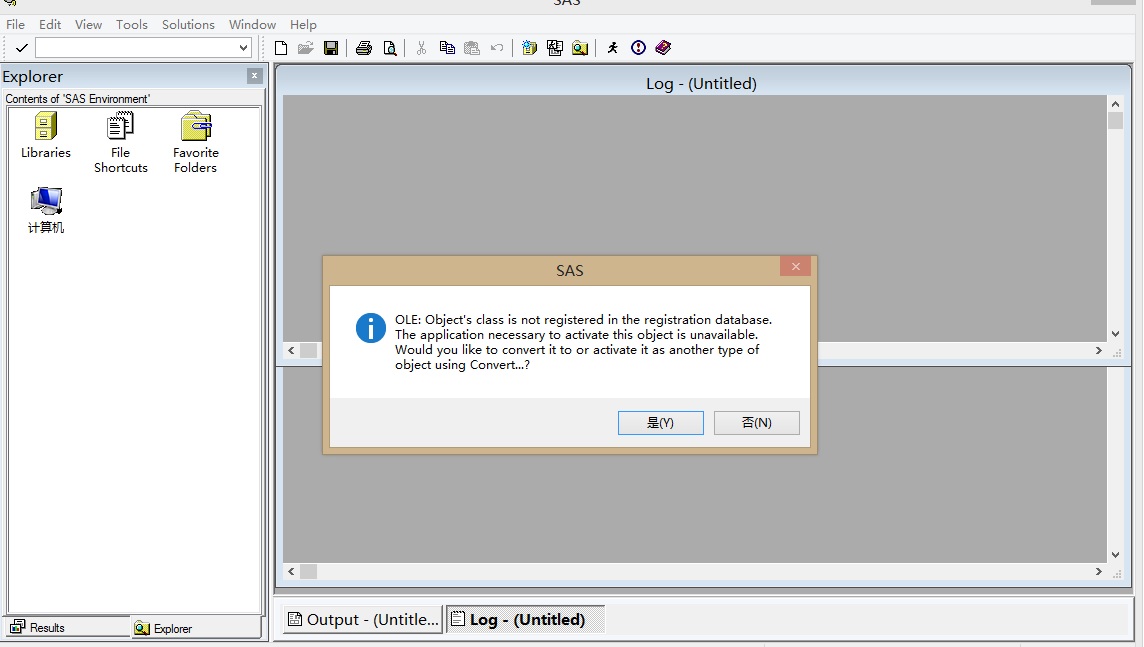Click the Log window scroll up arrow

click(x=1115, y=104)
